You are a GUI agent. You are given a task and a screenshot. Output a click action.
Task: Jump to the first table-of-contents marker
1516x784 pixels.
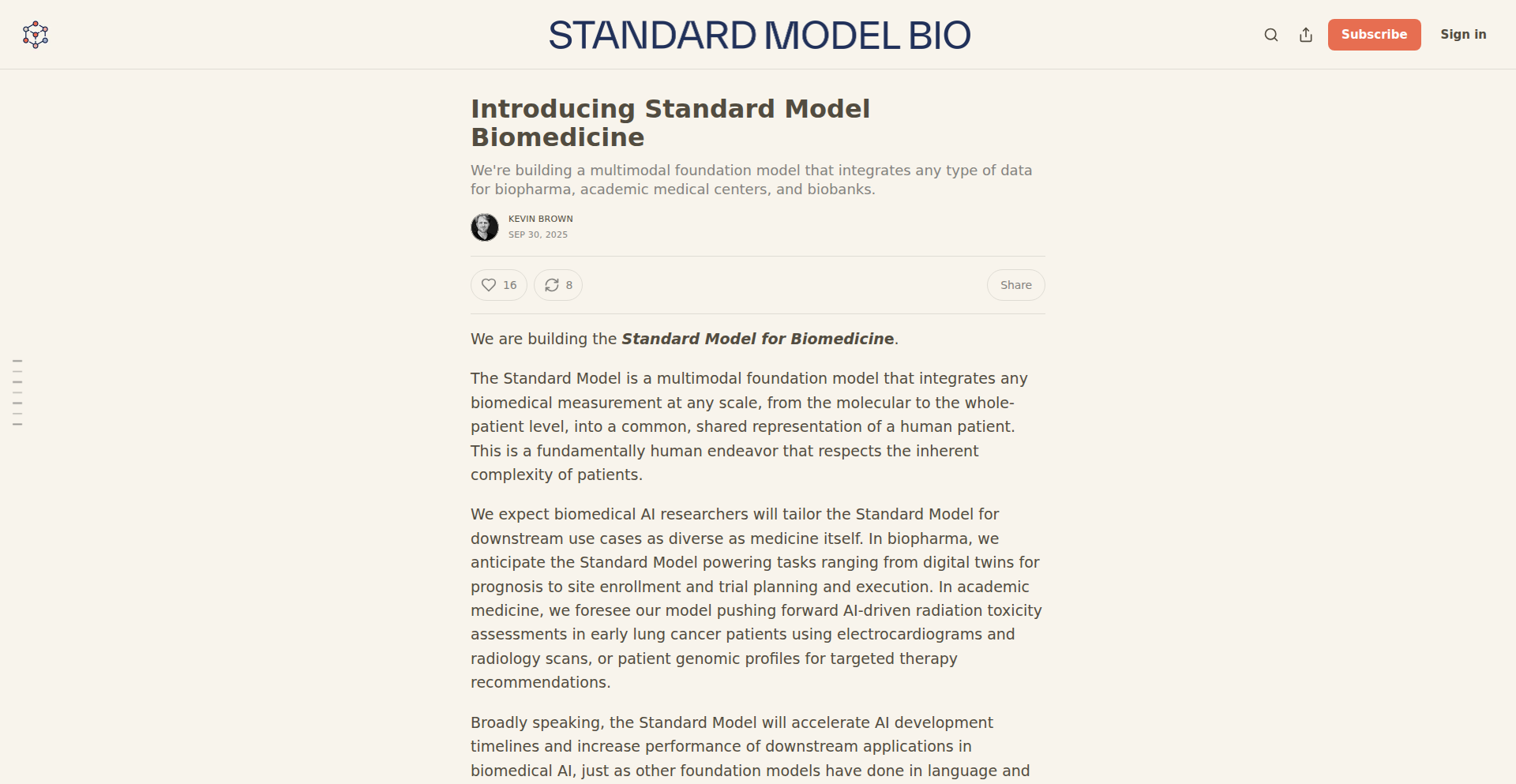(x=17, y=361)
